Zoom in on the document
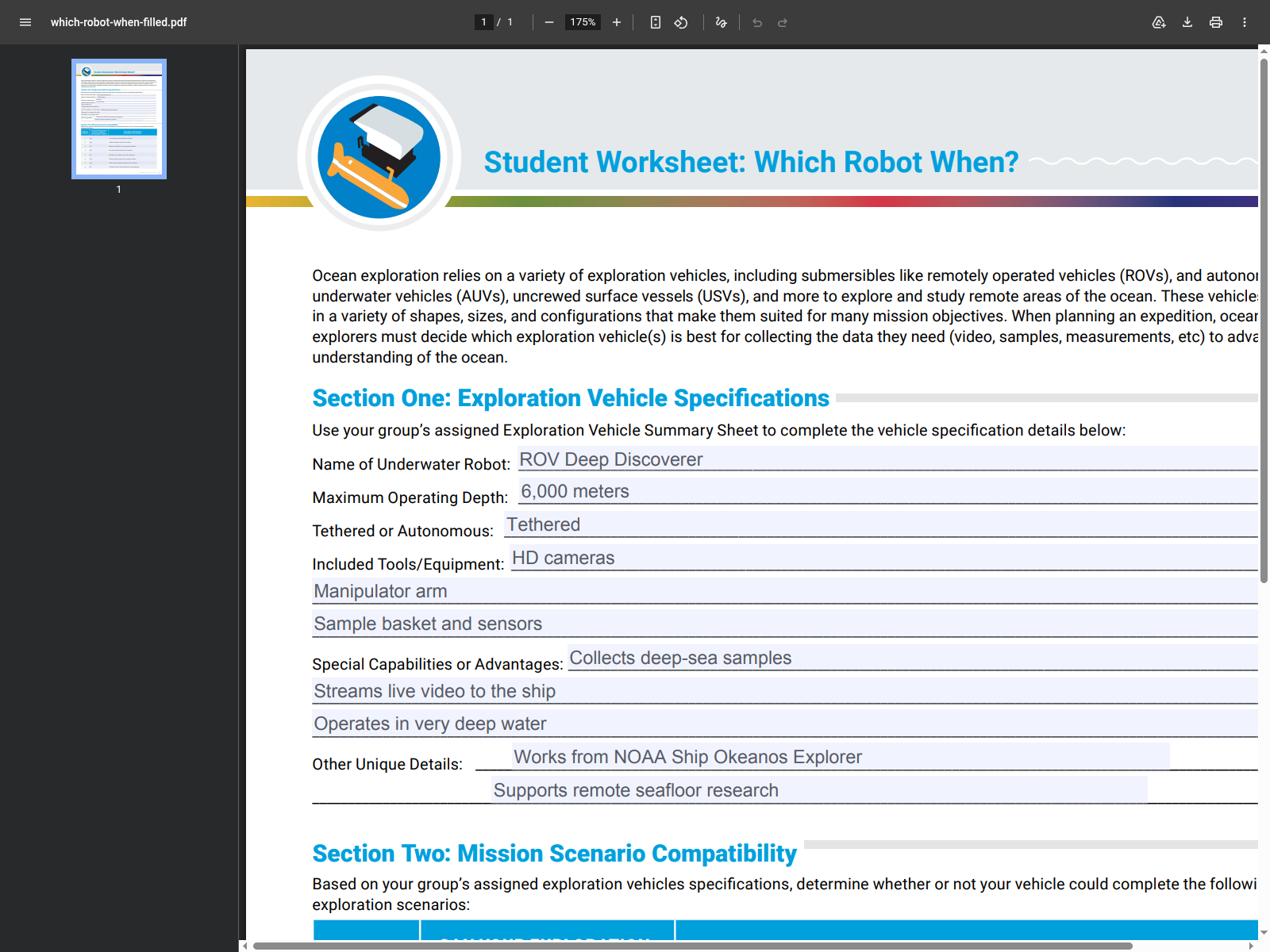 coord(617,22)
